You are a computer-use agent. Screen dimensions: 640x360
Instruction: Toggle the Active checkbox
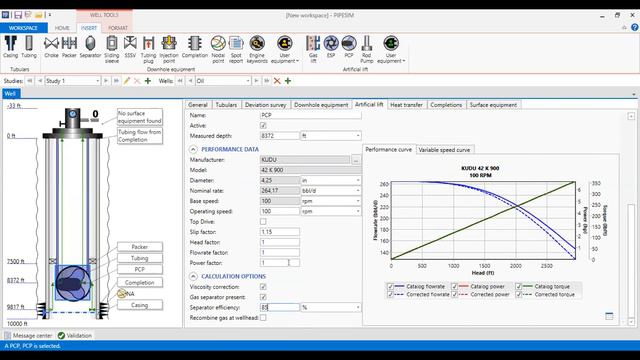[x=263, y=126]
